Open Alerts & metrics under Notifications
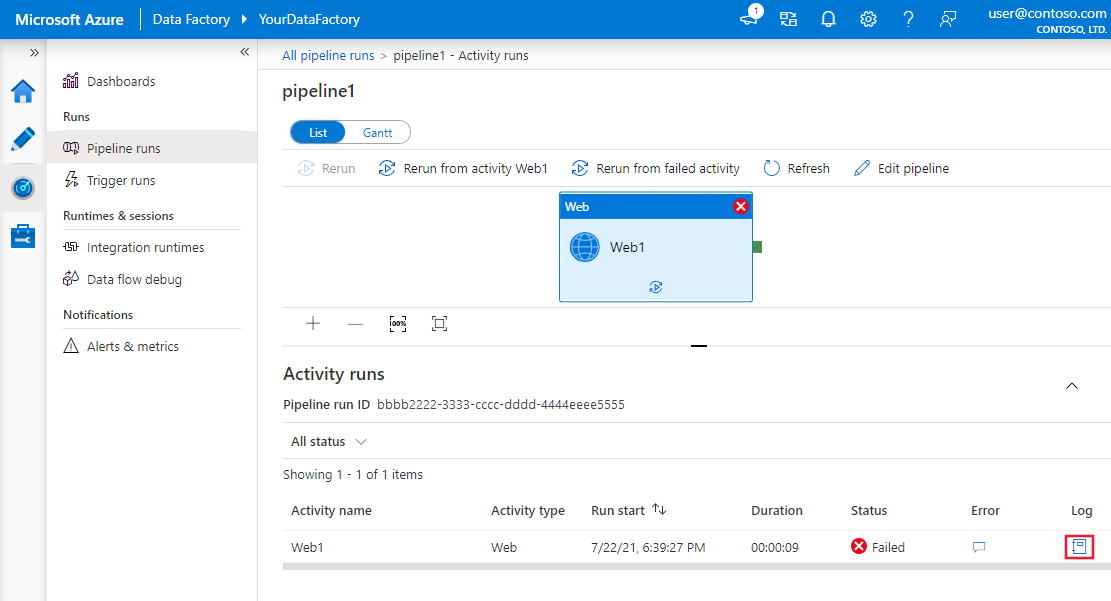This screenshot has height=601, width=1111. 130,346
